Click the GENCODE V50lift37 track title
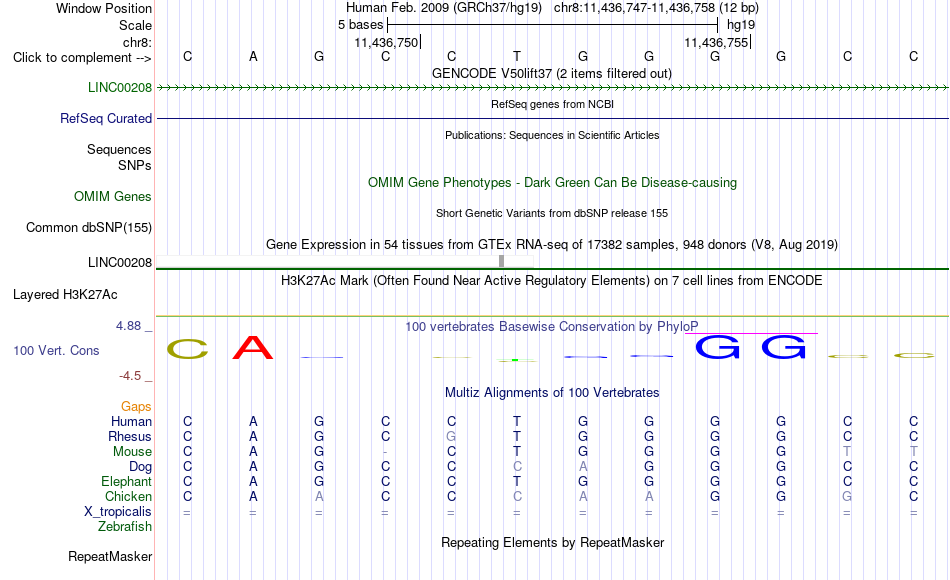 (x=552, y=73)
